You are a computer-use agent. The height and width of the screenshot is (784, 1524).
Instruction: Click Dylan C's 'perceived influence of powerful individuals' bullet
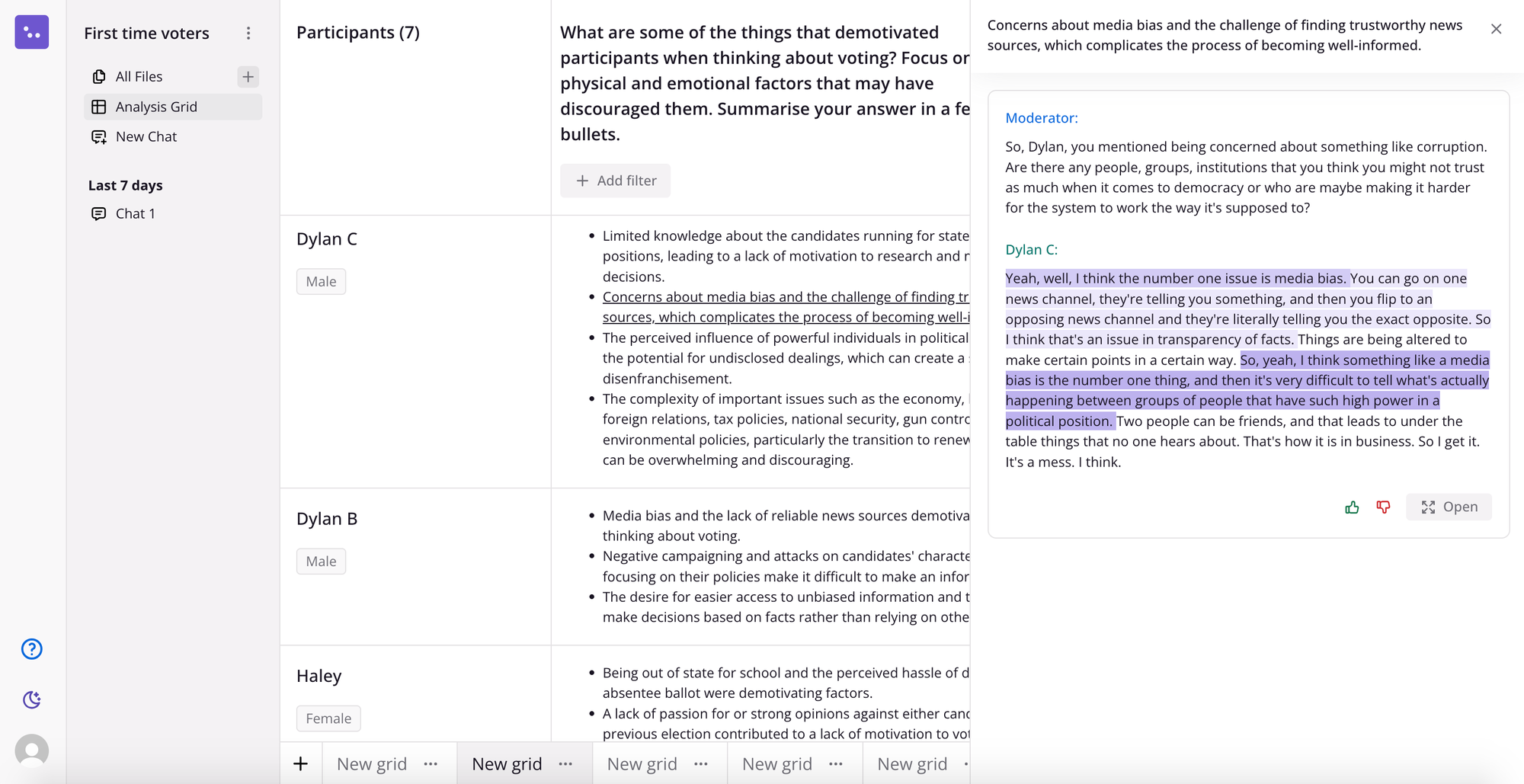[786, 358]
